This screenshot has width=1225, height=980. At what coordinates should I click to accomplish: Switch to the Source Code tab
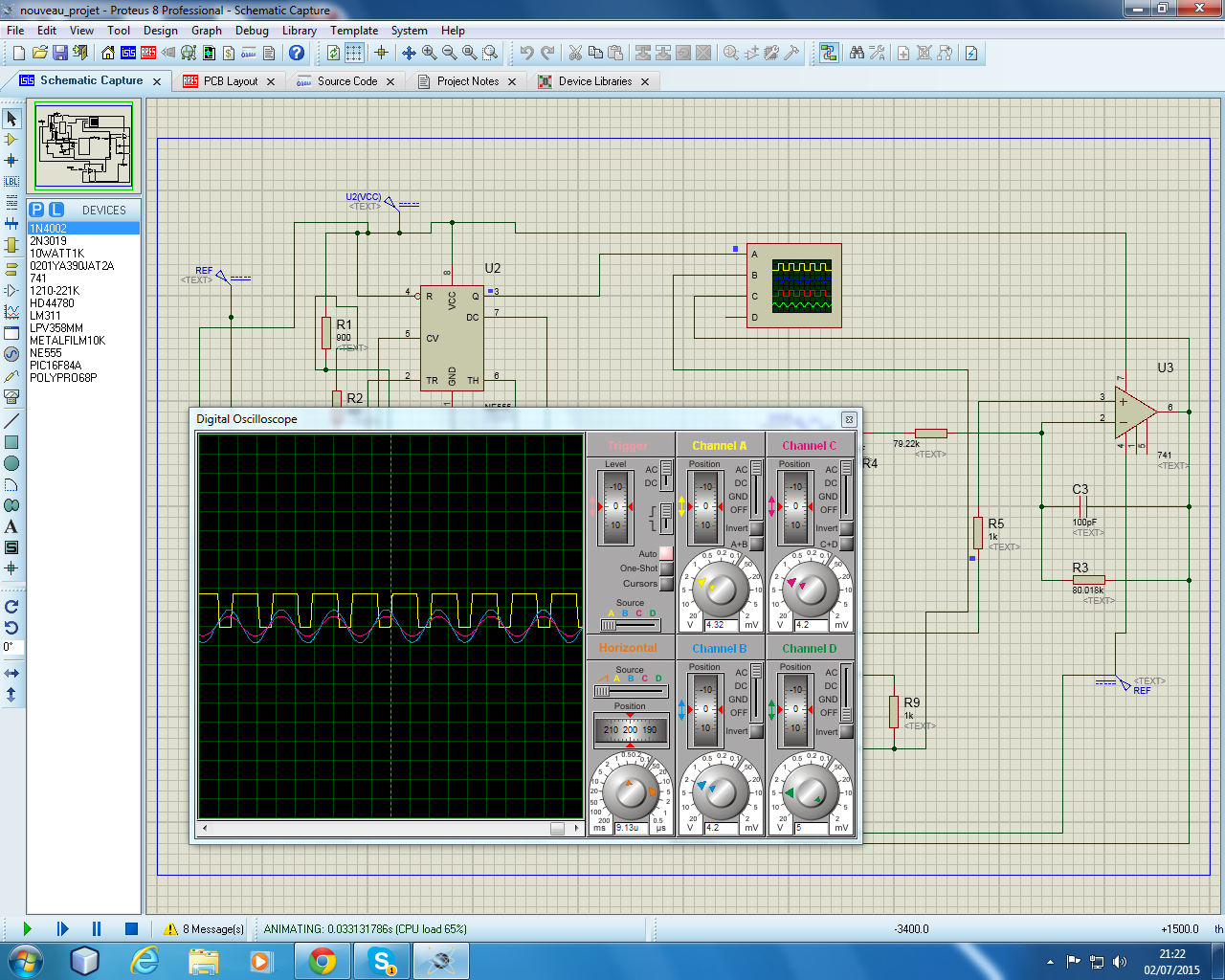point(347,81)
